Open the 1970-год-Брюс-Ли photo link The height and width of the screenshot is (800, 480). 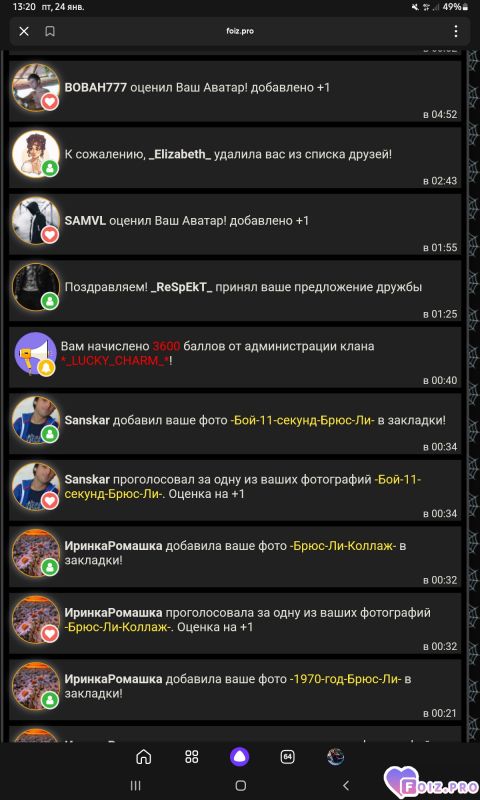345,680
